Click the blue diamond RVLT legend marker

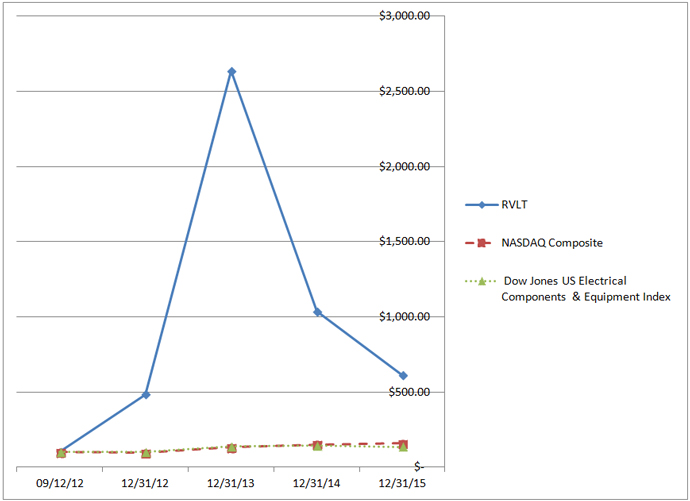[481, 205]
